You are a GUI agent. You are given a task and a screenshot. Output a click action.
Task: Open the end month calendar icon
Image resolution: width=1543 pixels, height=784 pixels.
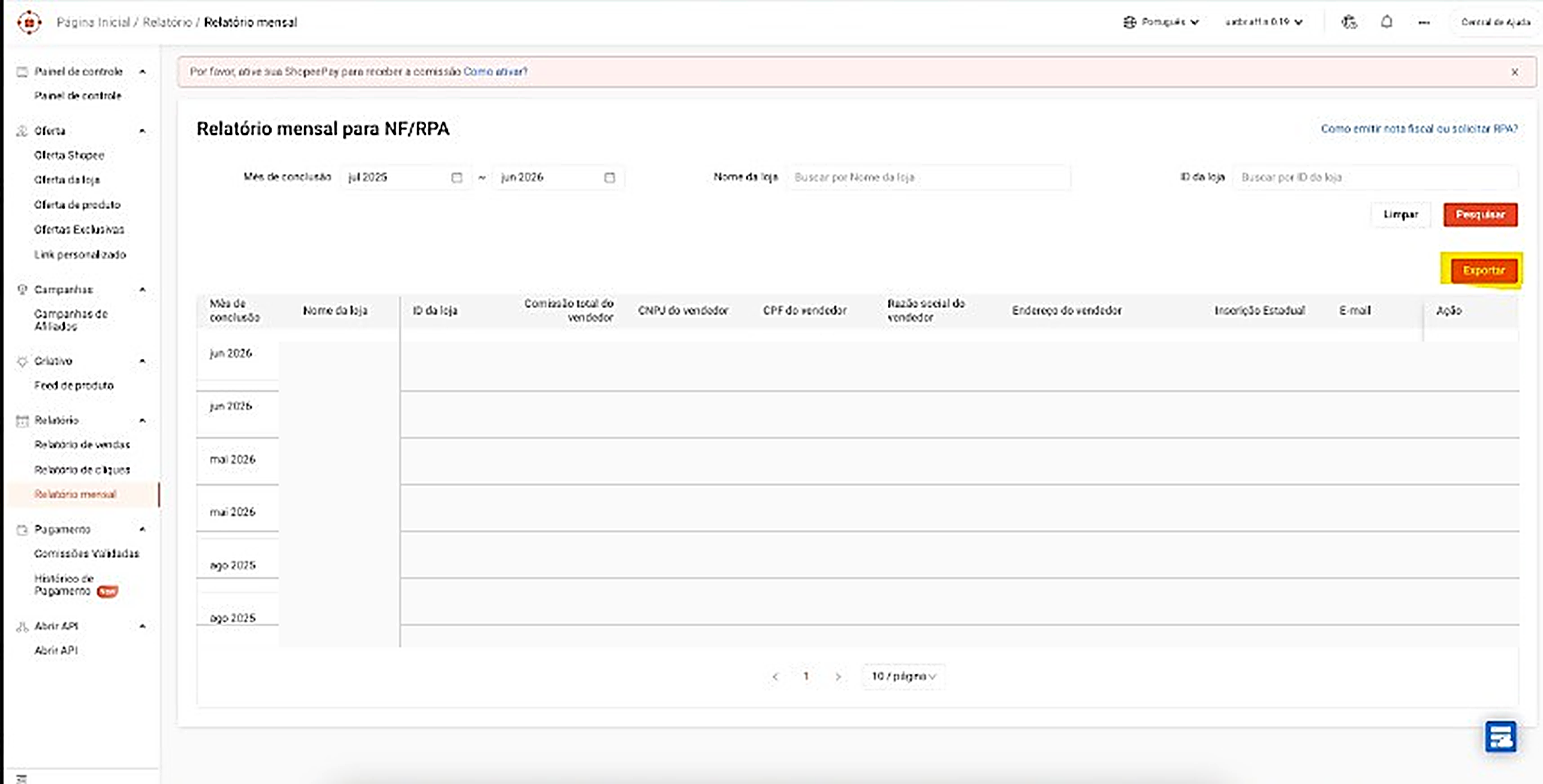coord(609,177)
